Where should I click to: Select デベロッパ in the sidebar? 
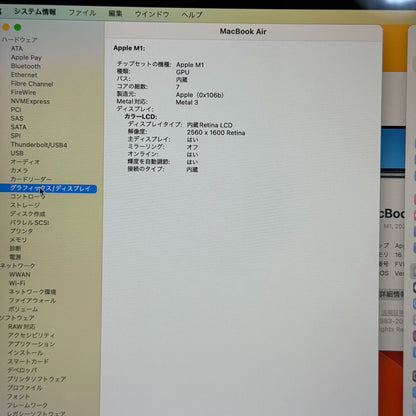point(23,370)
